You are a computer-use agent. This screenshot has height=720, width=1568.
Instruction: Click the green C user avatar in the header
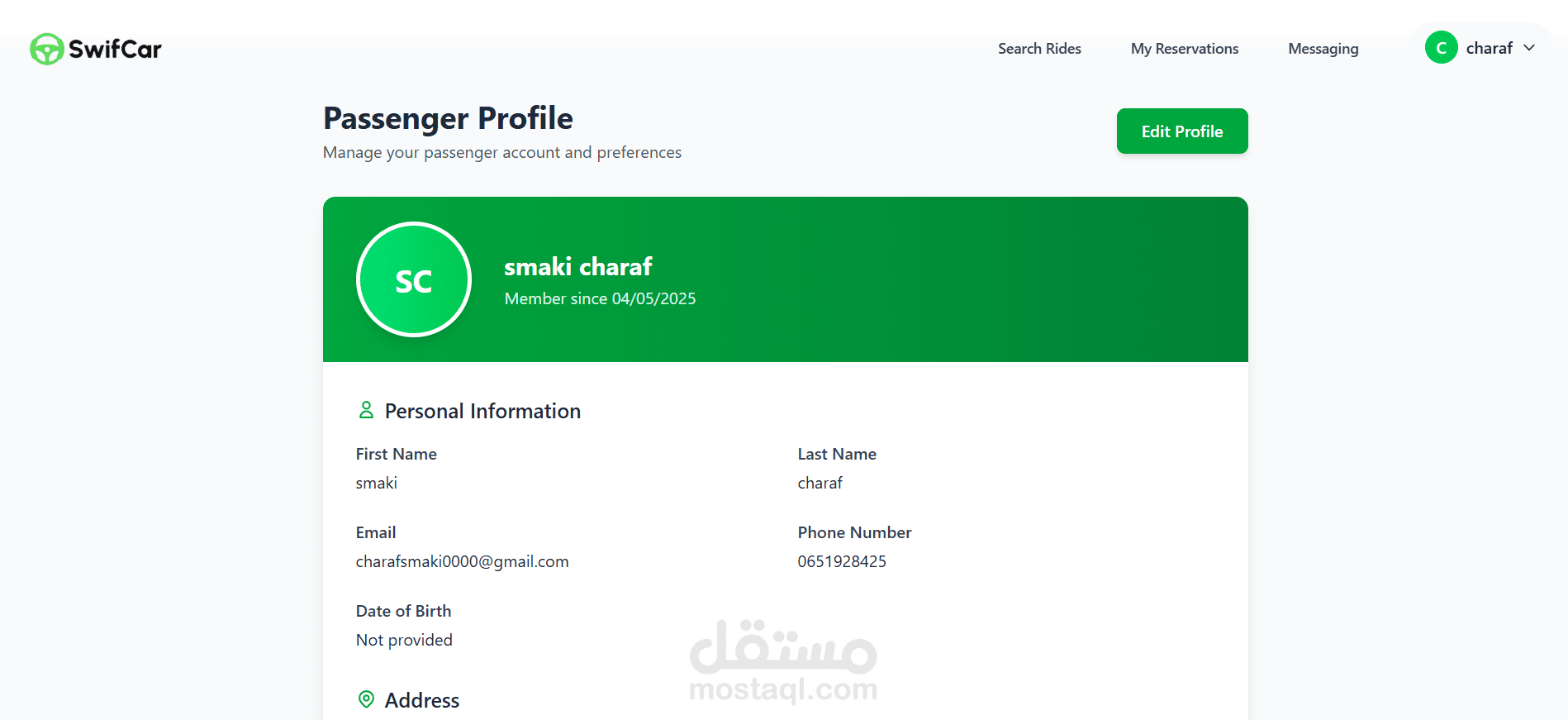[1441, 48]
